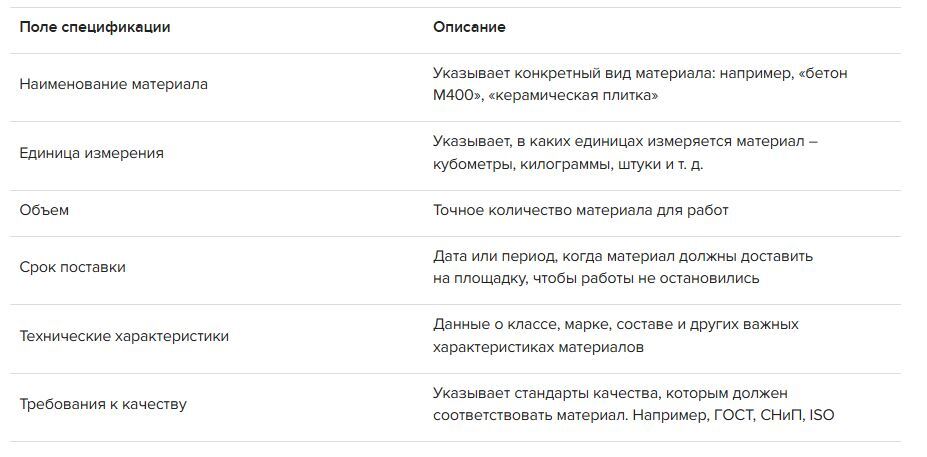Click the description about 'кубометры, килограммы, штуки'

(x=625, y=153)
